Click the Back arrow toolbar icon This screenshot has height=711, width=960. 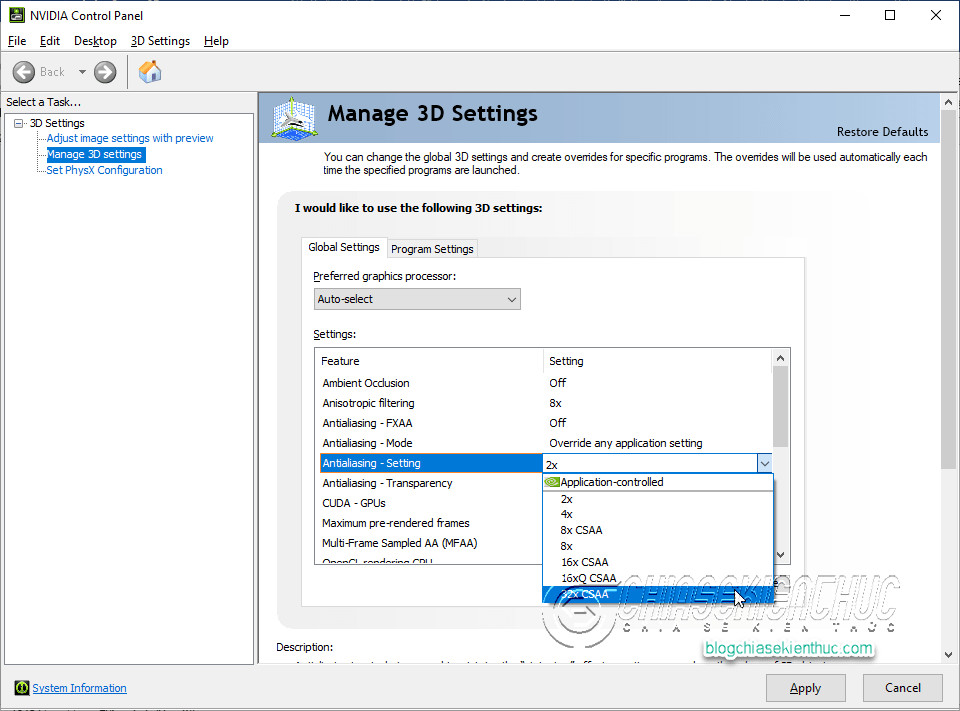point(25,72)
